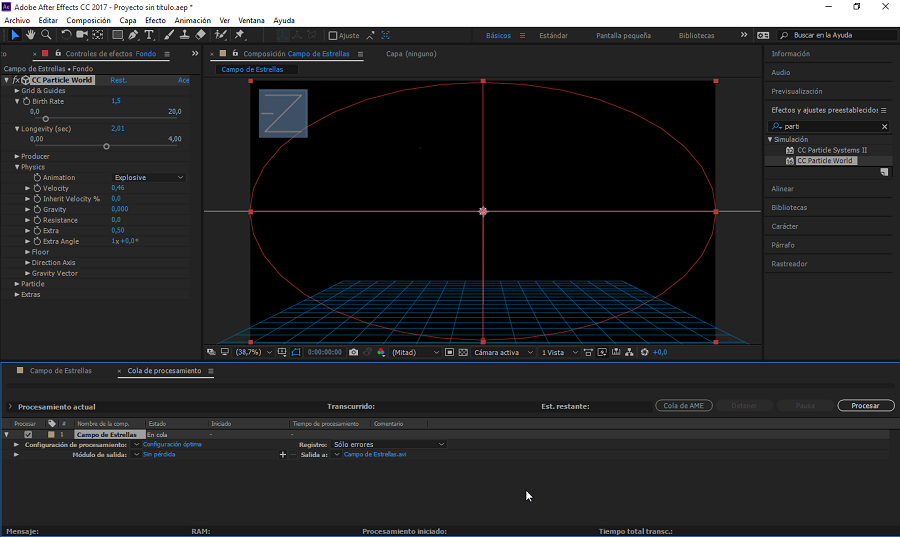Open the Sin pérdida output module link
Screen dimensions: 900x537
click(159, 454)
